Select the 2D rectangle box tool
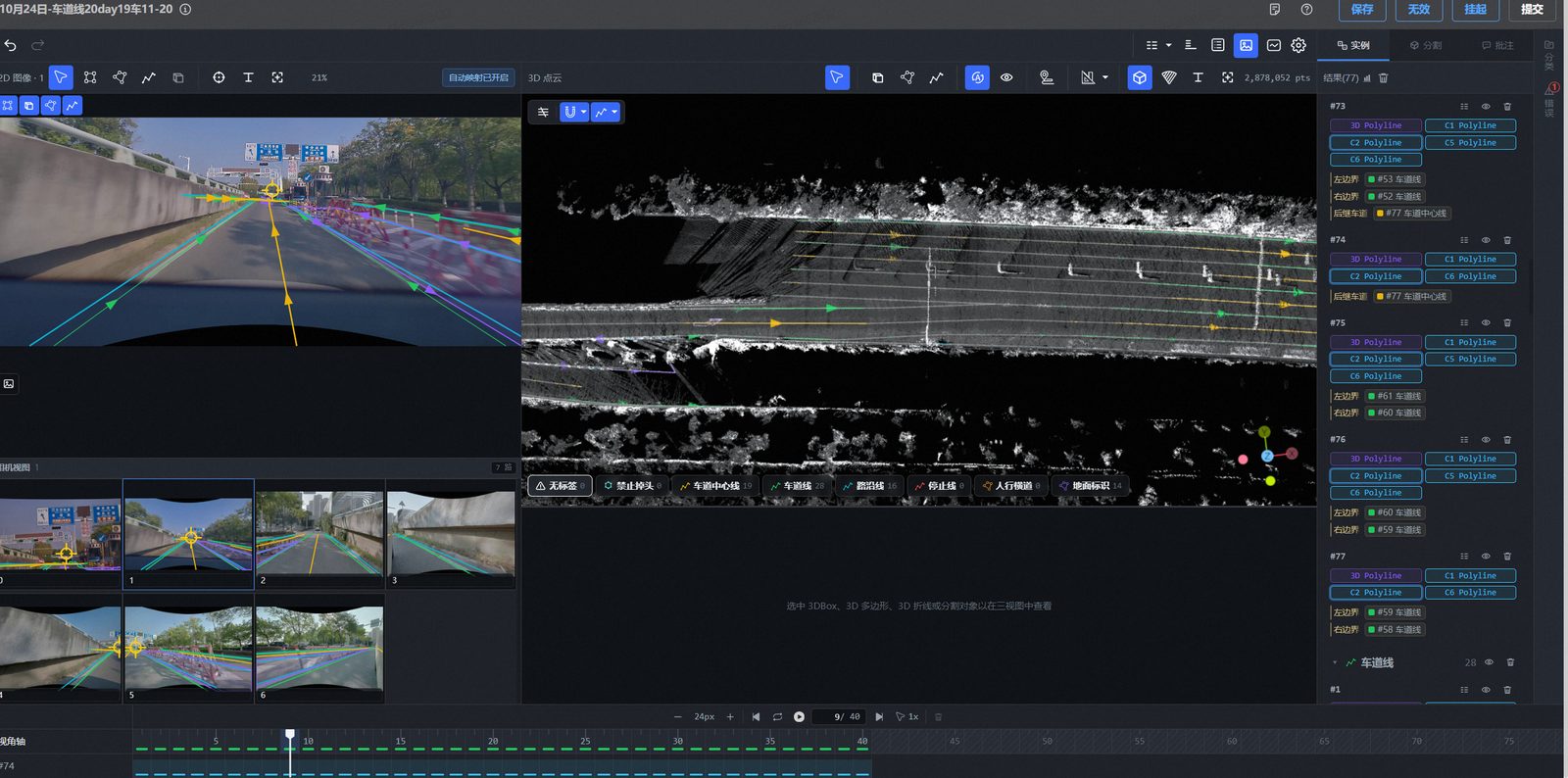This screenshot has width=1568, height=778. (x=90, y=77)
